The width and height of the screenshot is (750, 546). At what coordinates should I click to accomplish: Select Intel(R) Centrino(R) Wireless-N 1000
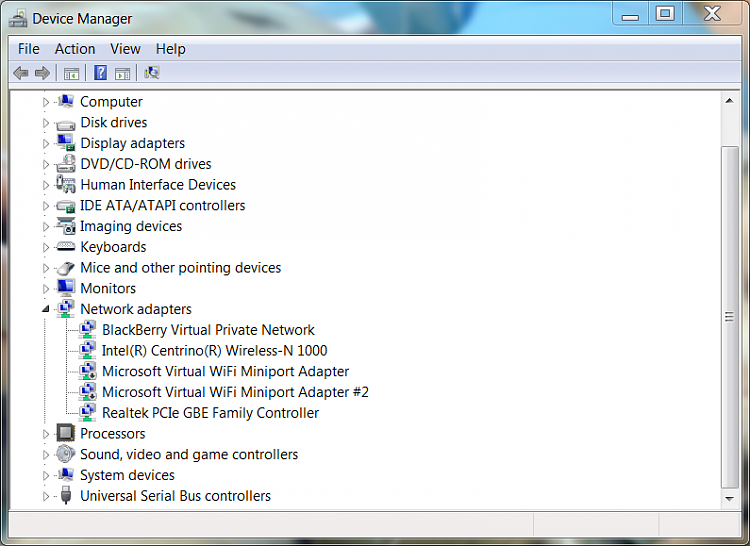(214, 350)
